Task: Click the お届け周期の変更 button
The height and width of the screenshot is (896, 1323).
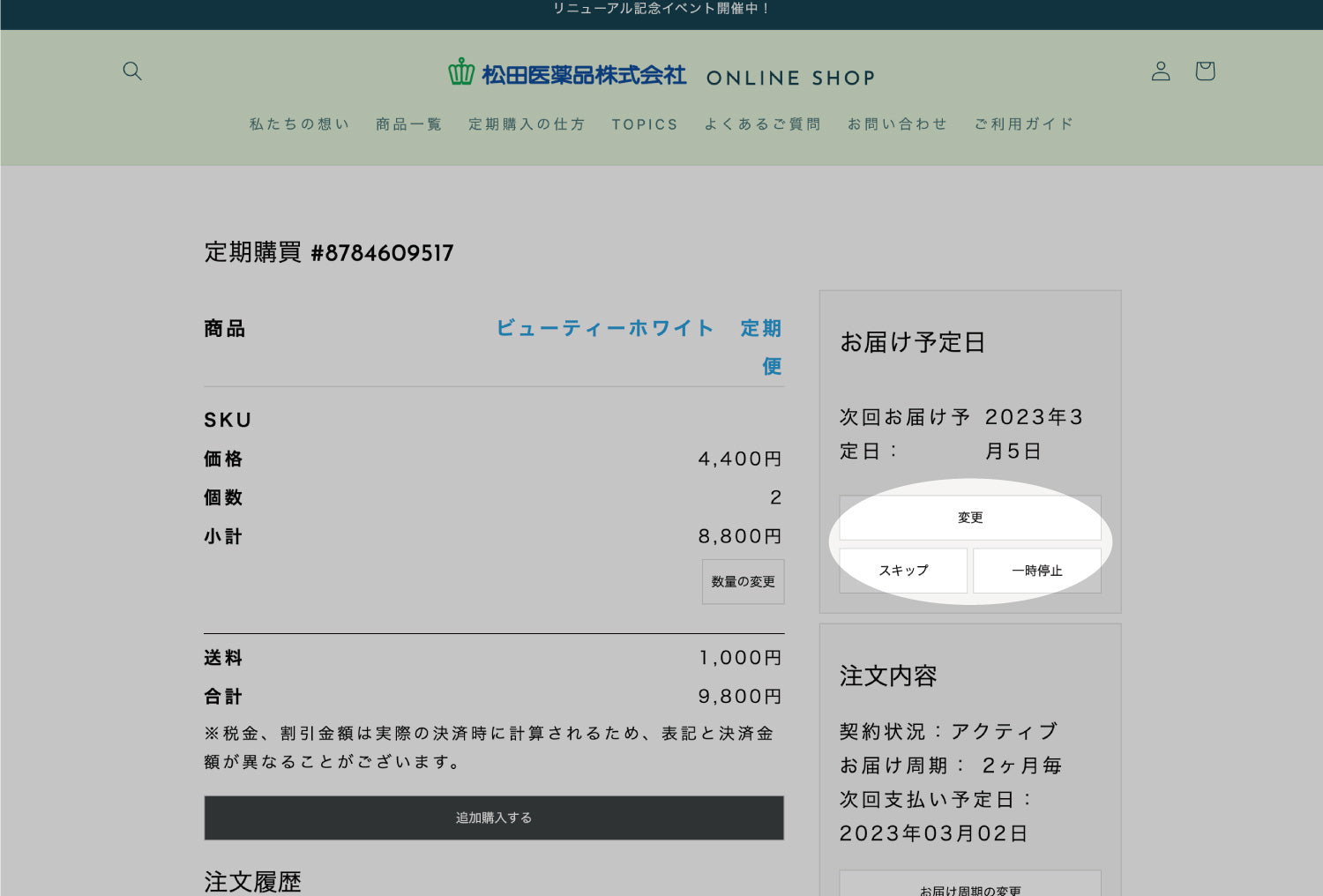Action: pos(970,884)
